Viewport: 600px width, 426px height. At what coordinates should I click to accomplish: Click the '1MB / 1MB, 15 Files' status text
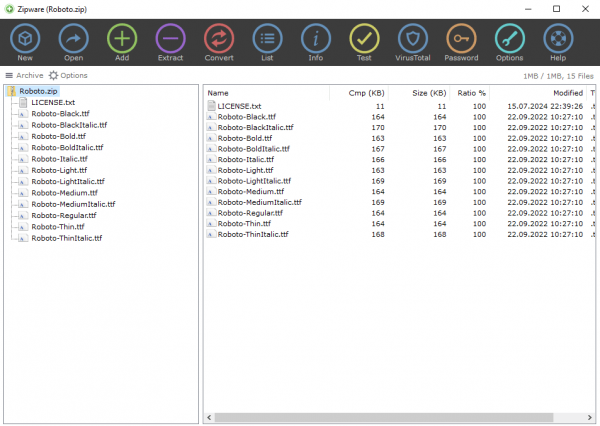click(x=558, y=76)
